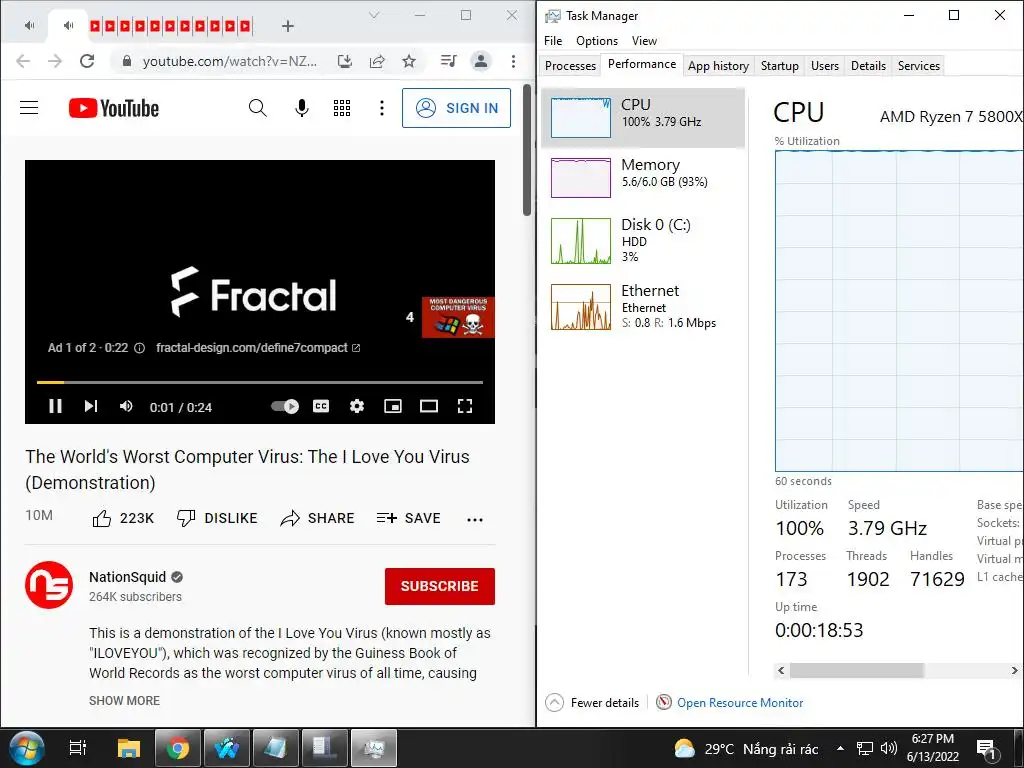Open Task View on the taskbar

tap(78, 748)
